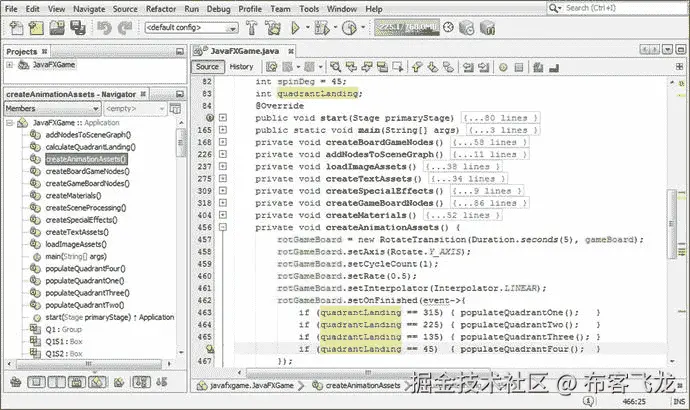Viewport: 690px width, 410px height.
Task: Click the Redo arrow in the main toolbar
Action: [125, 28]
